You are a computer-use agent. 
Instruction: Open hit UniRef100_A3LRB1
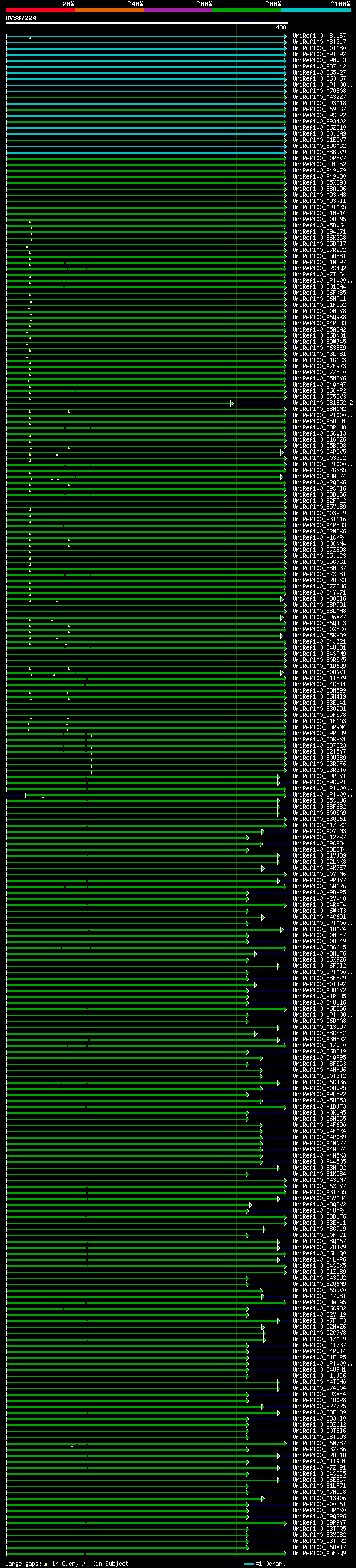(x=319, y=354)
